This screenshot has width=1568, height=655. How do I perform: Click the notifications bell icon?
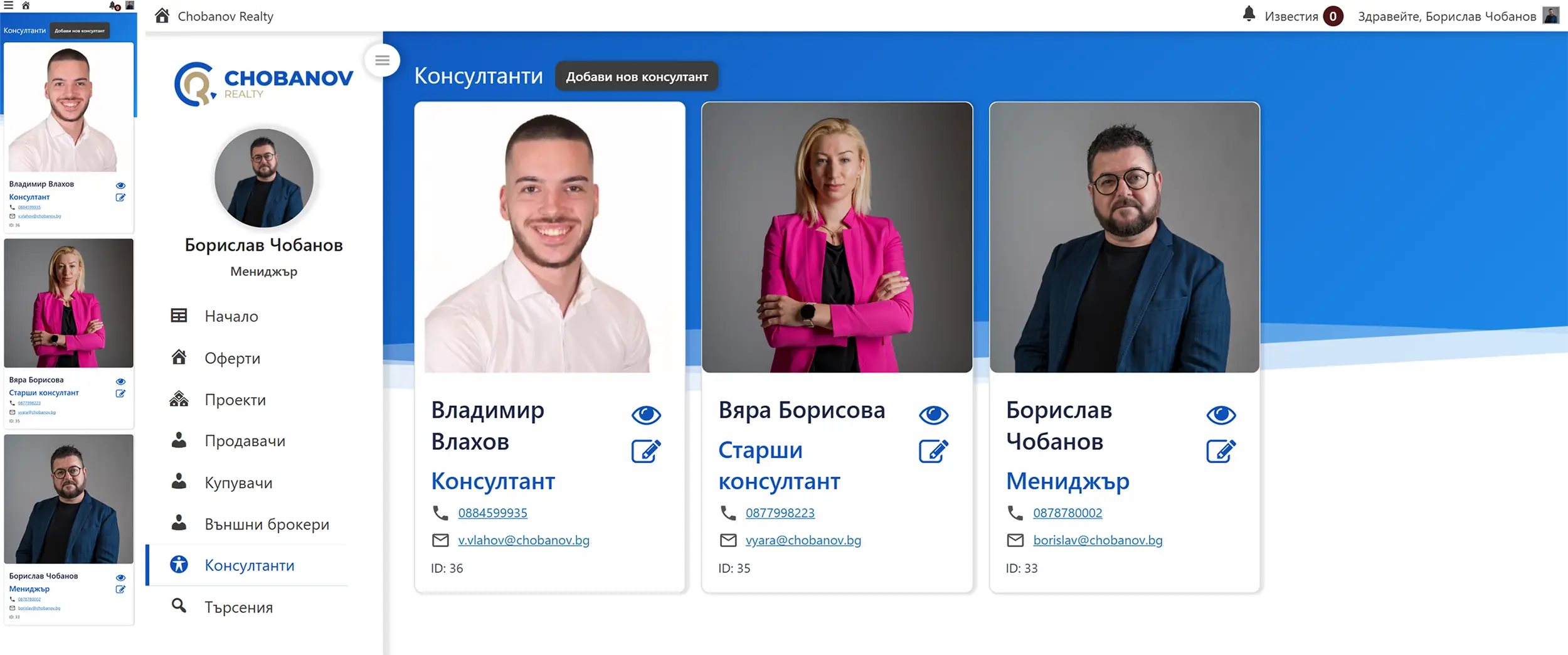click(1249, 14)
